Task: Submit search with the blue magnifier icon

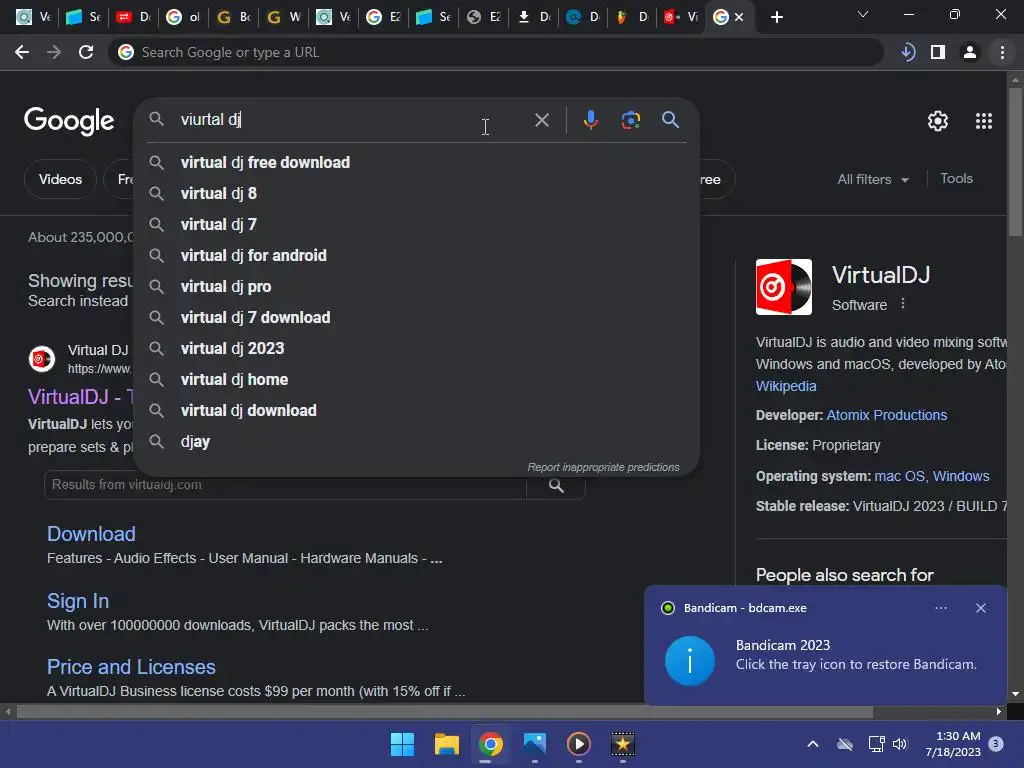Action: click(671, 120)
